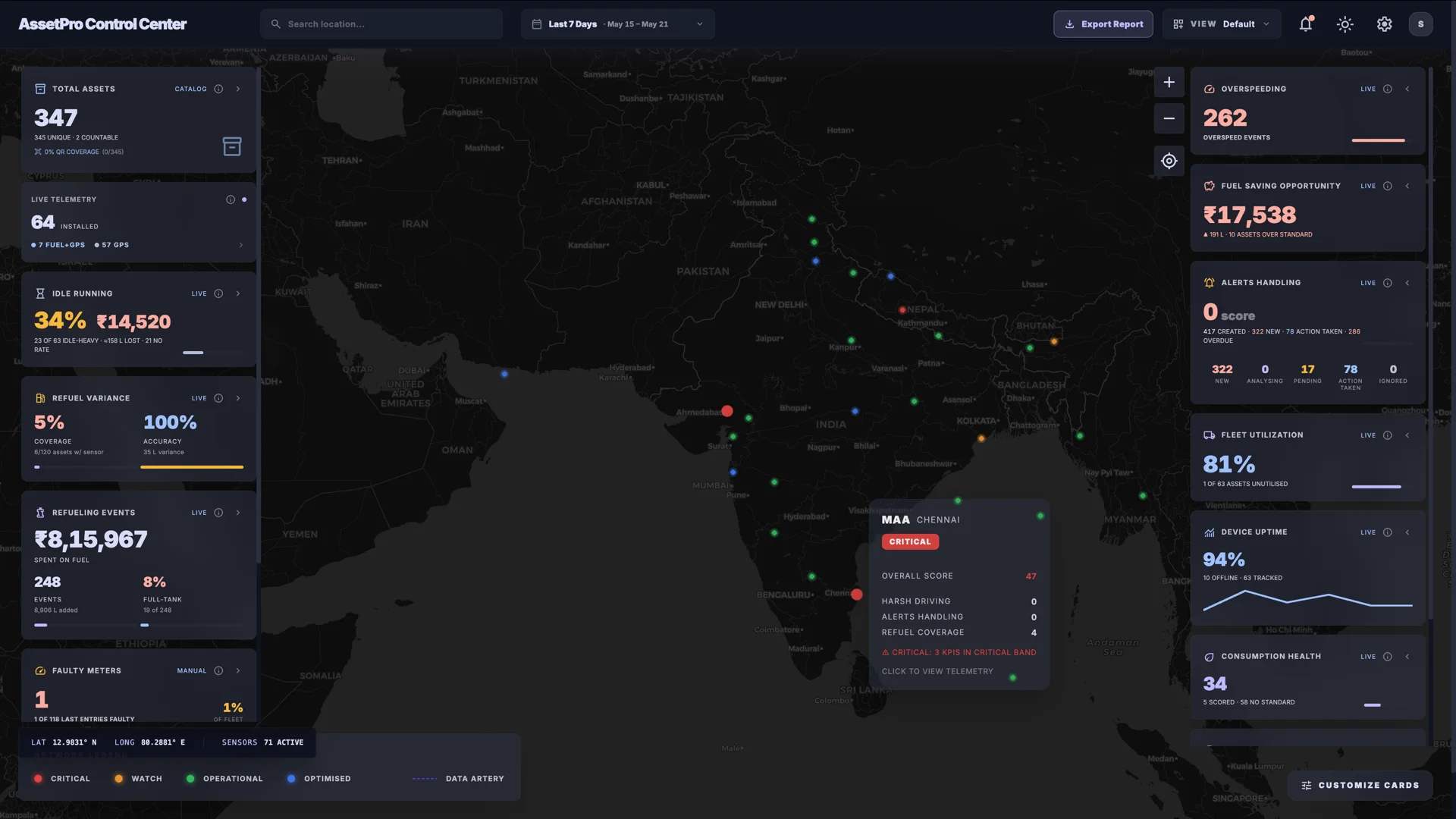This screenshot has height=819, width=1456.
Task: Click Refuel Variance info icon
Action: click(x=218, y=398)
